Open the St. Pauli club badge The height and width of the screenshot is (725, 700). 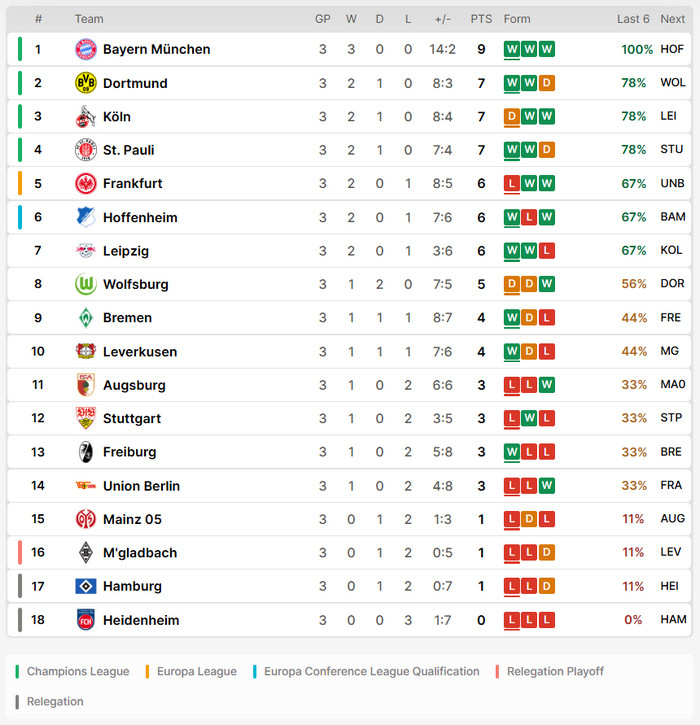[x=86, y=150]
